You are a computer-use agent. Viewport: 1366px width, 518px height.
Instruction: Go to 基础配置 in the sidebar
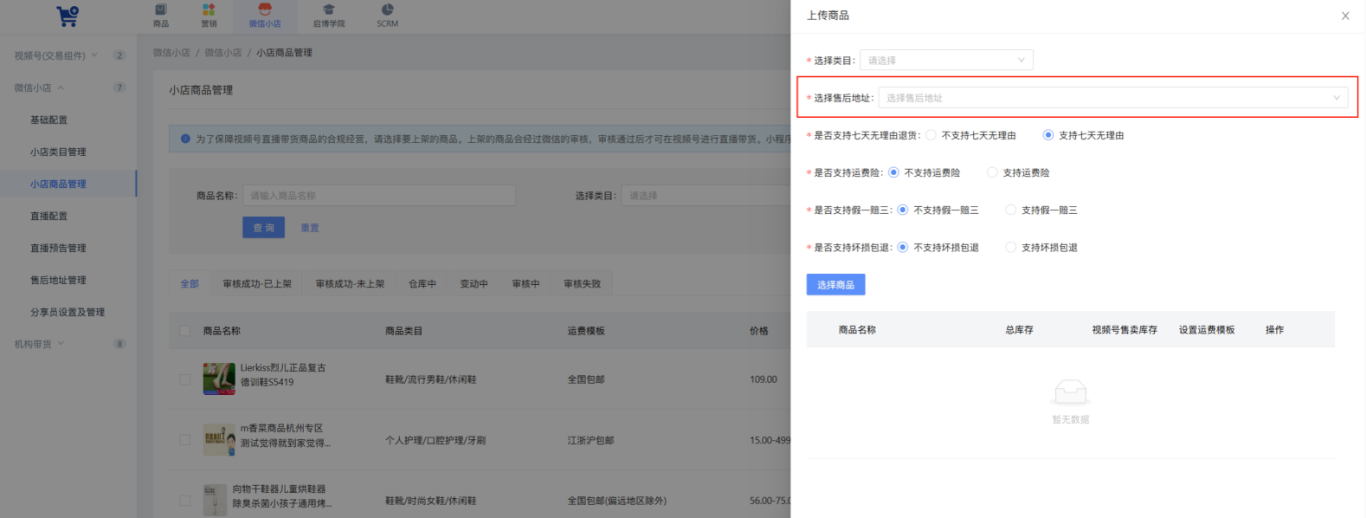click(49, 120)
